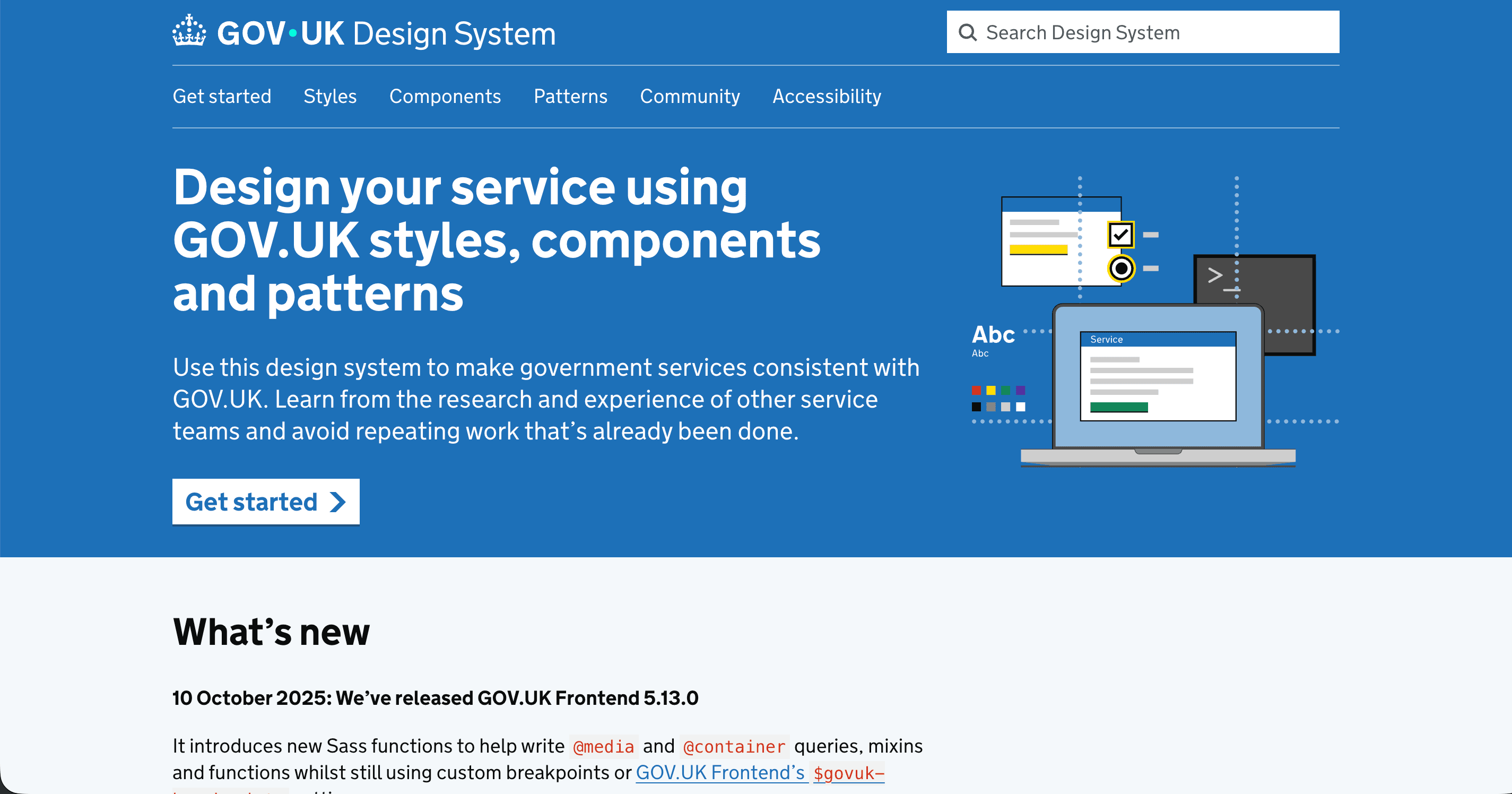Image resolution: width=1512 pixels, height=794 pixels.
Task: Open the GOV.UK Frontend's link
Action: tap(720, 773)
